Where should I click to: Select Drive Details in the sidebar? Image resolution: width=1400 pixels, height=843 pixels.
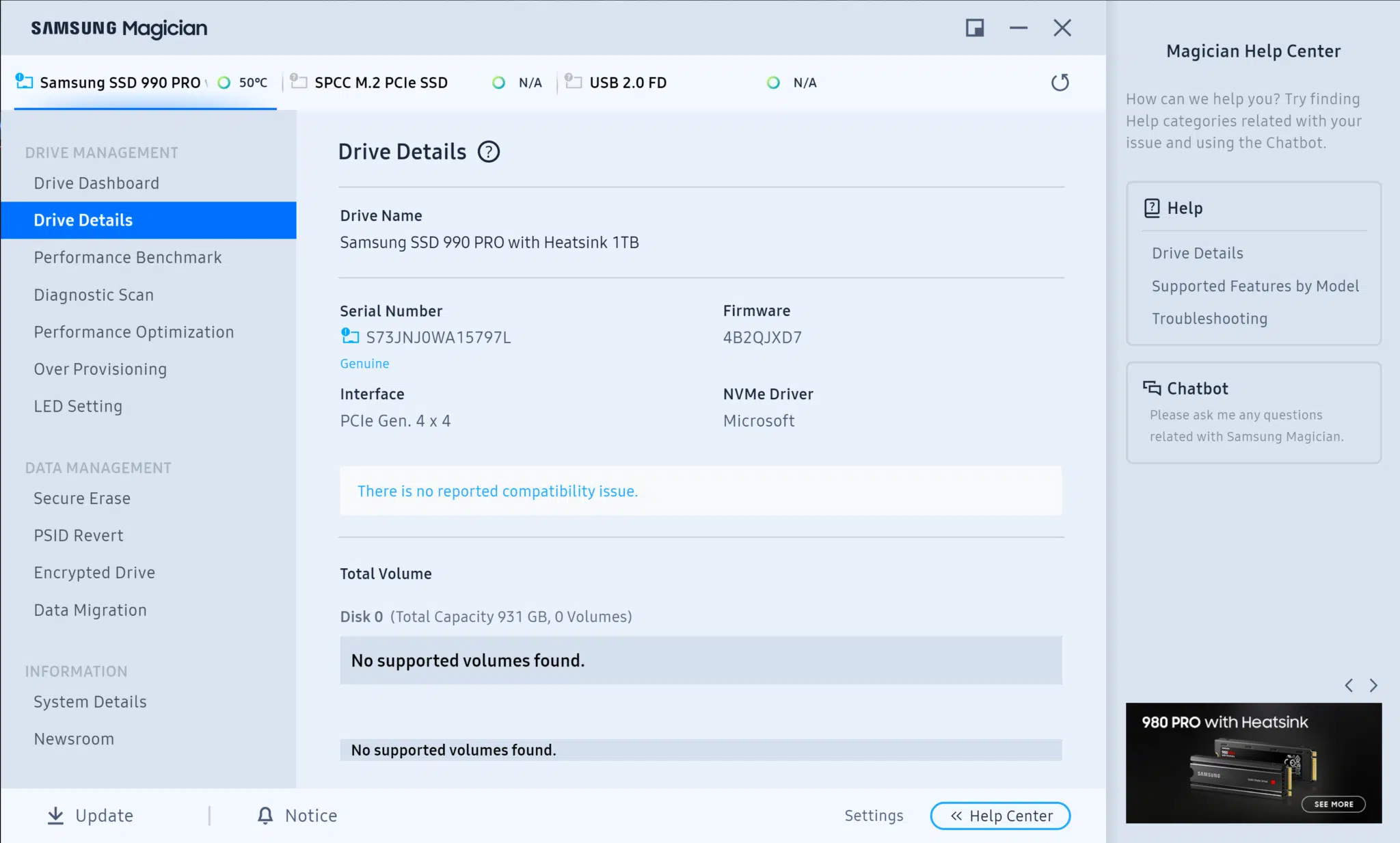pos(148,220)
